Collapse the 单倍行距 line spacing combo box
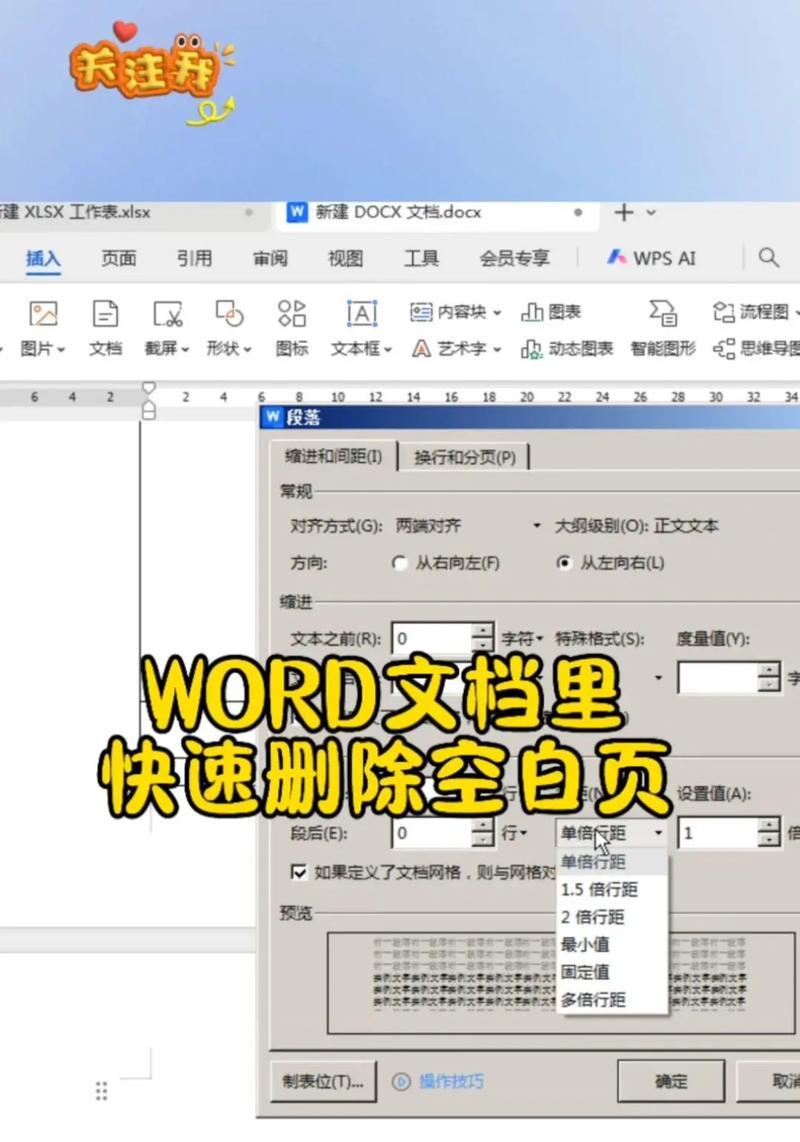Viewport: 800px width, 1142px height. click(x=659, y=832)
